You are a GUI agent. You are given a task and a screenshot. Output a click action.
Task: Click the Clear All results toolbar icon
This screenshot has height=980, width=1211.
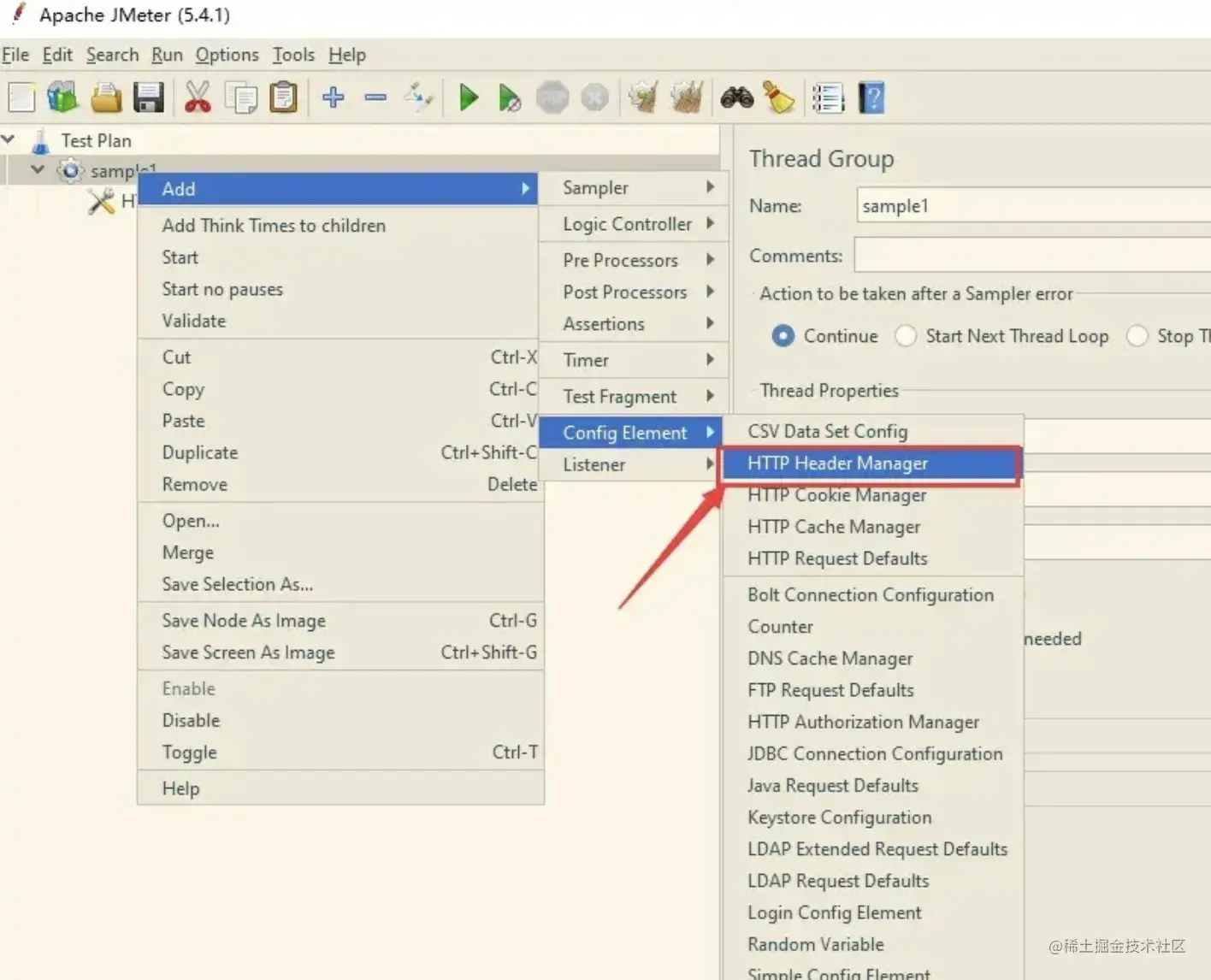[x=686, y=97]
